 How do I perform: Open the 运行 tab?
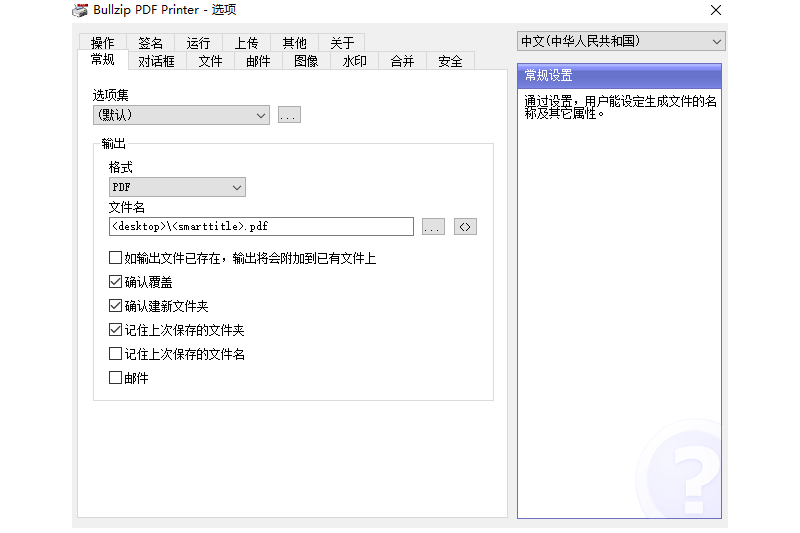tap(198, 43)
